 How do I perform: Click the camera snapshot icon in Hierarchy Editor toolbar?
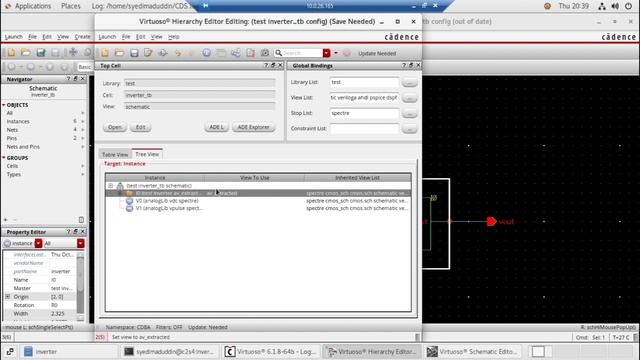[x=265, y=53]
